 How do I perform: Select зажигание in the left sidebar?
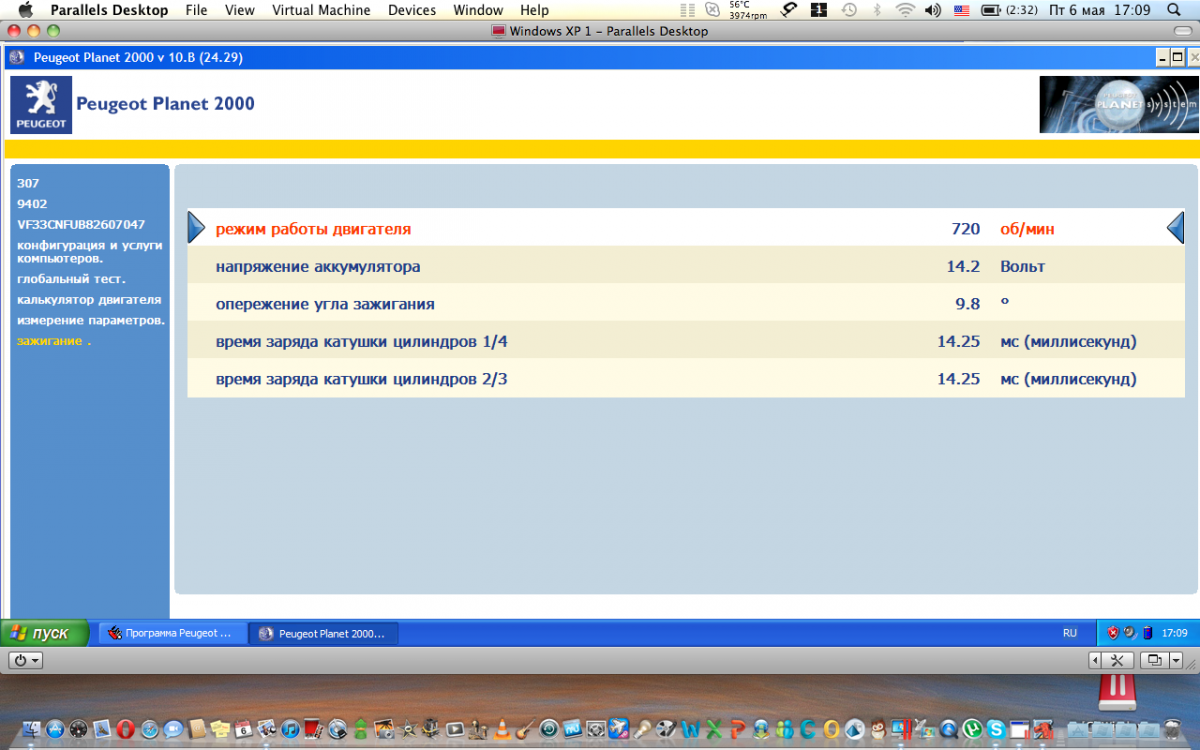coord(53,341)
